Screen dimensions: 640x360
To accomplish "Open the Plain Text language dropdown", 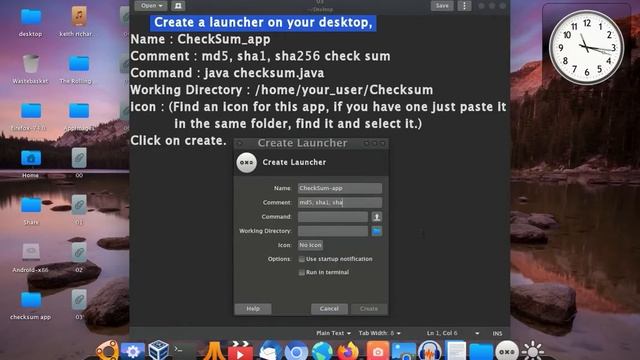I will pyautogui.click(x=333, y=333).
